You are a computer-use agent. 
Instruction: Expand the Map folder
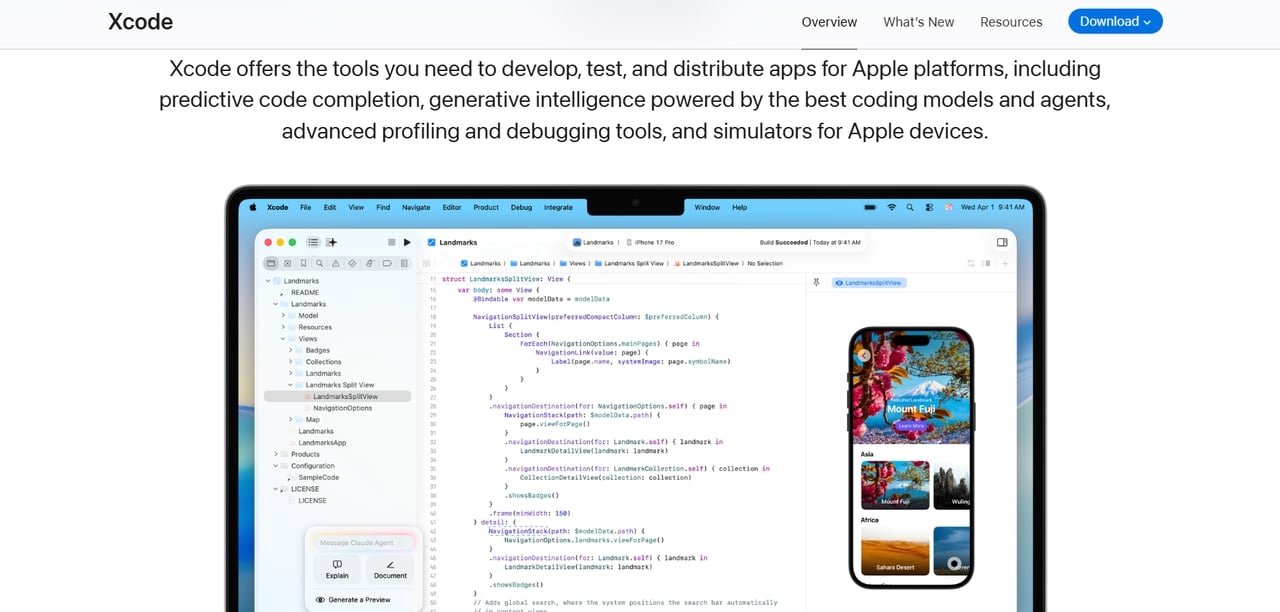pyautogui.click(x=291, y=420)
